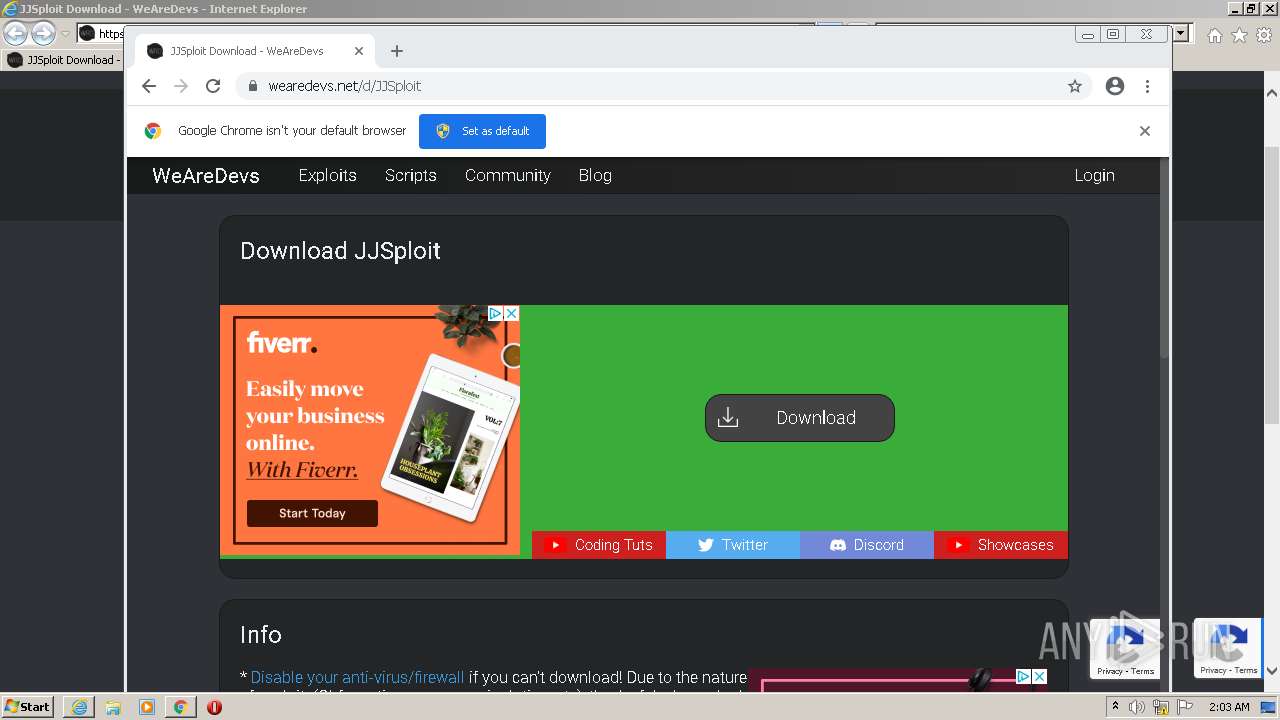The height and width of the screenshot is (720, 1280).
Task: Open the Blog menu item
Action: point(595,175)
